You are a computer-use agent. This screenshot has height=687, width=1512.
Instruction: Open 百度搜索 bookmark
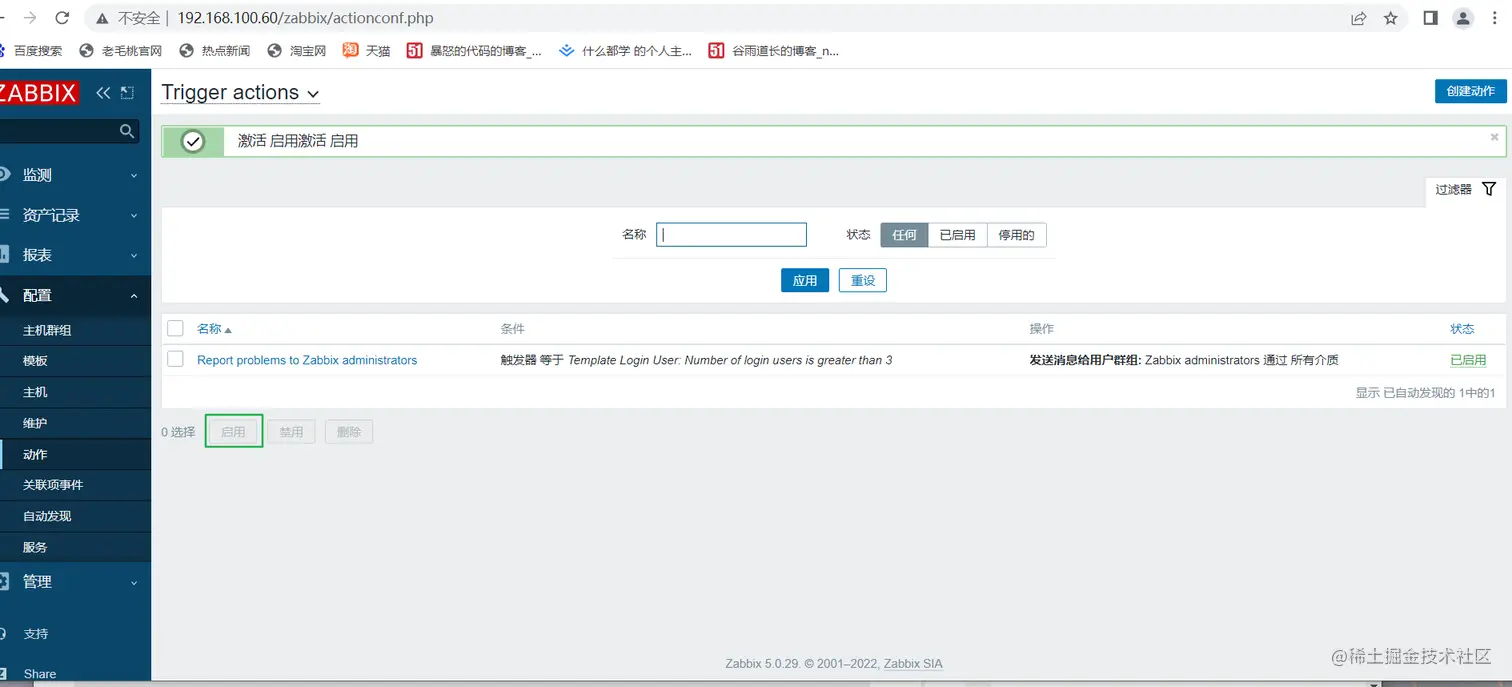coord(30,50)
